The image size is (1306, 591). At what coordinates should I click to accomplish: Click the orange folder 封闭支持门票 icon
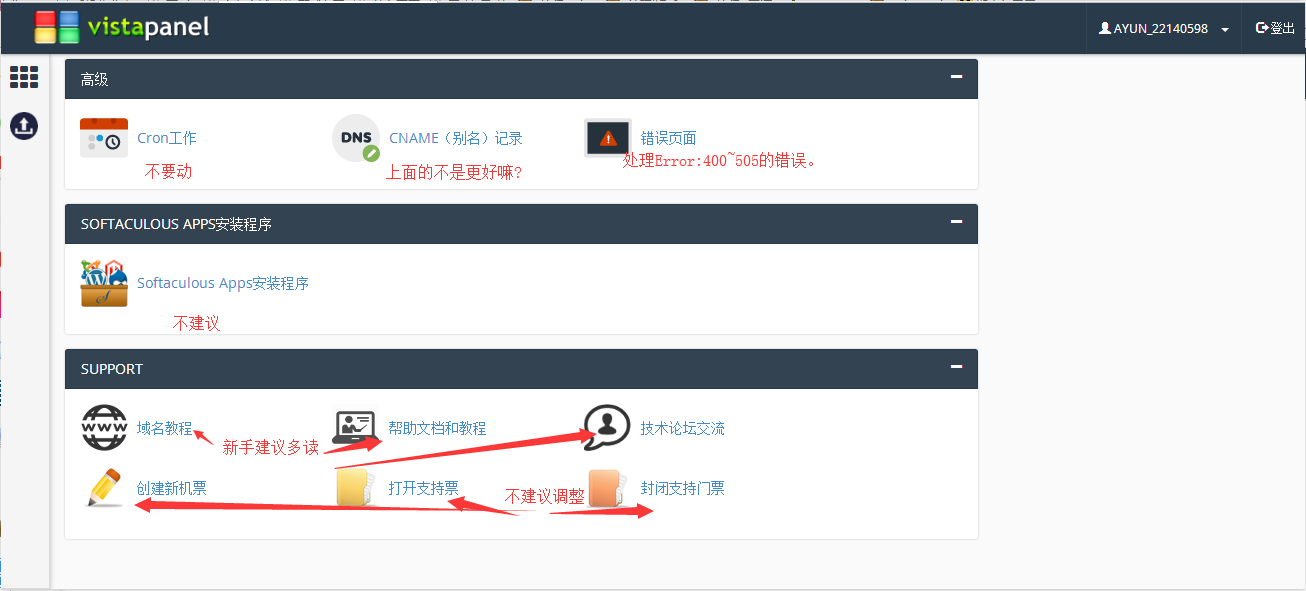608,488
